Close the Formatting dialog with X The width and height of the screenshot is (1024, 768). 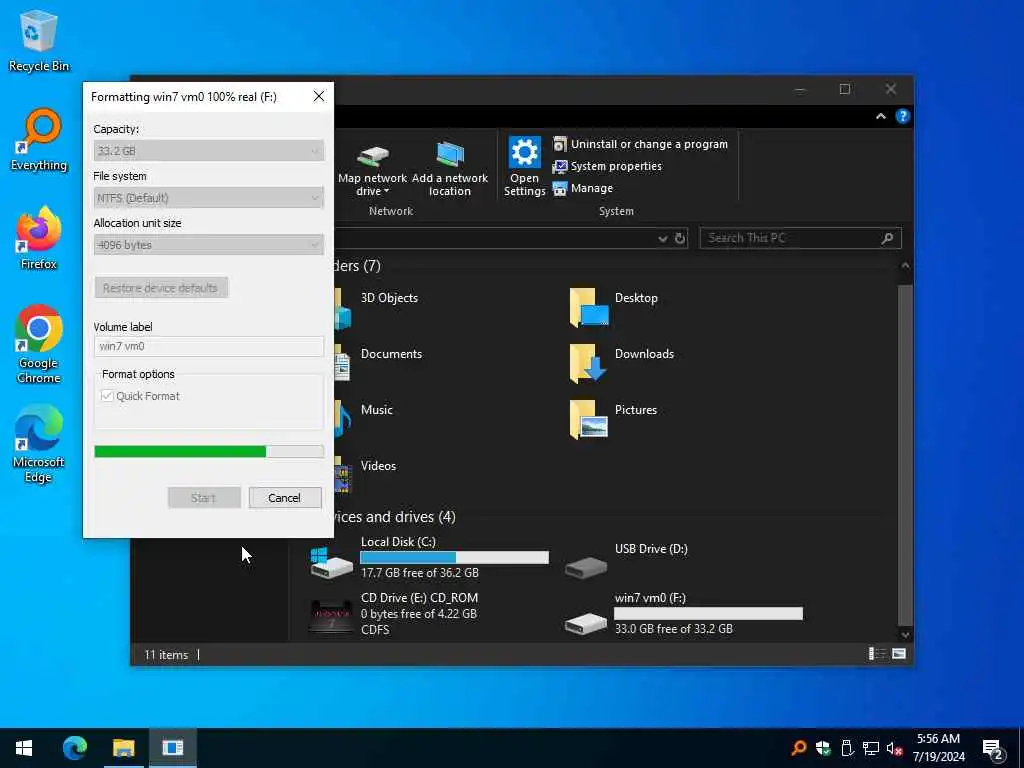319,97
